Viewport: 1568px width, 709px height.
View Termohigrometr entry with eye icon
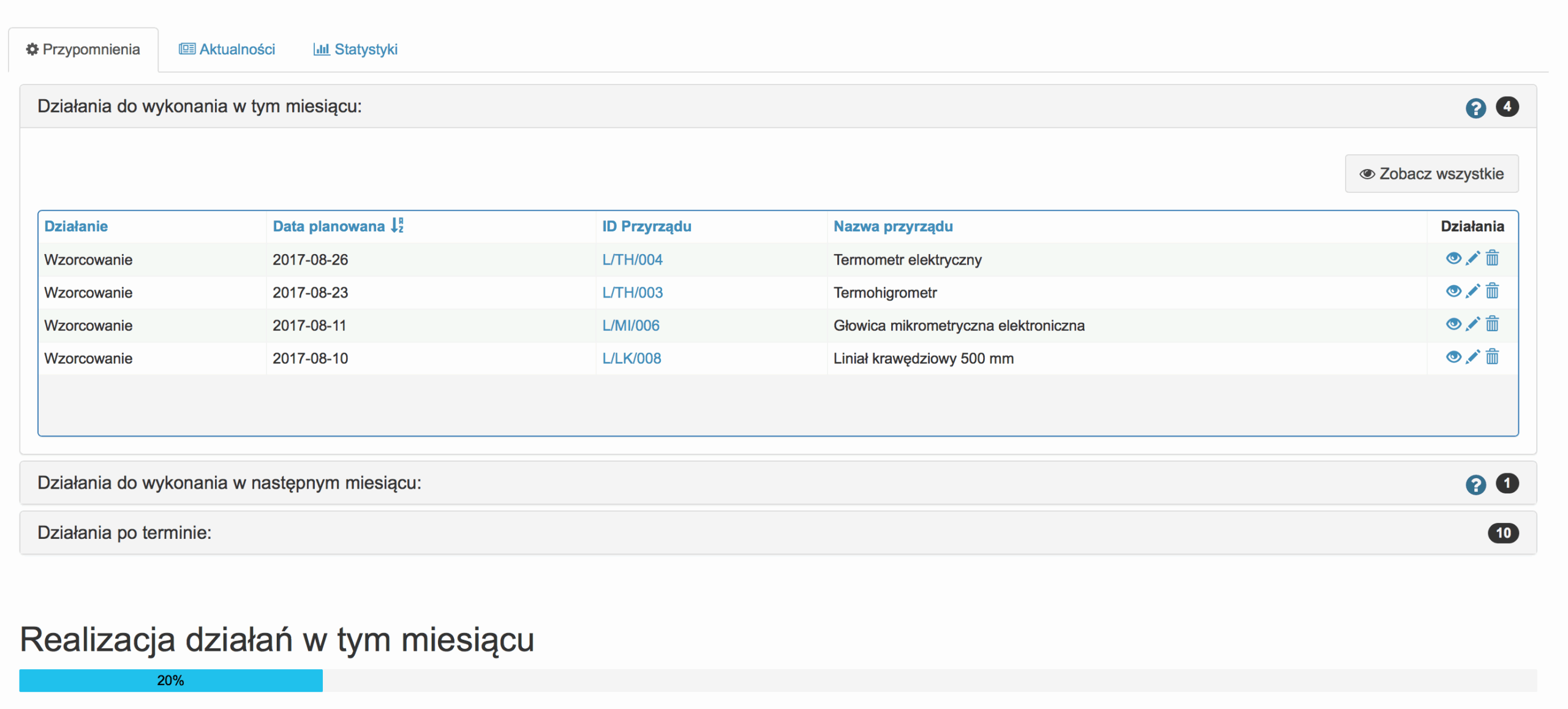(1453, 291)
